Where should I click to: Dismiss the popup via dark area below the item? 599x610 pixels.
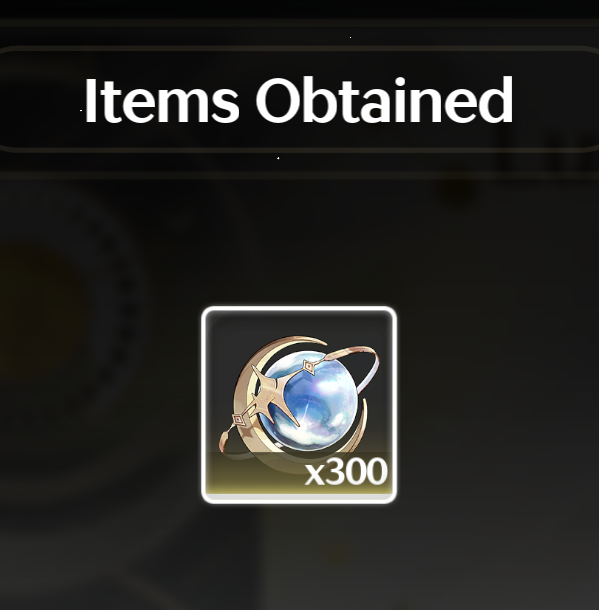pyautogui.click(x=299, y=556)
